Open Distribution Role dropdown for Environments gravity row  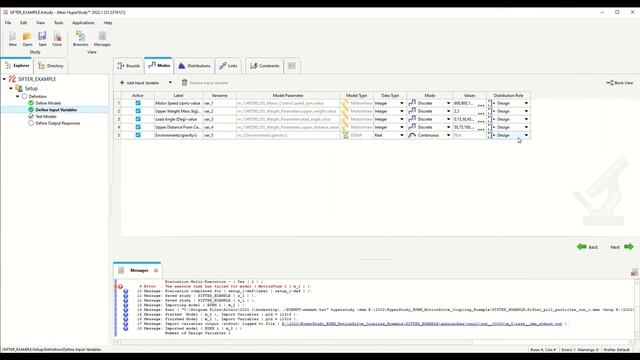tap(526, 135)
